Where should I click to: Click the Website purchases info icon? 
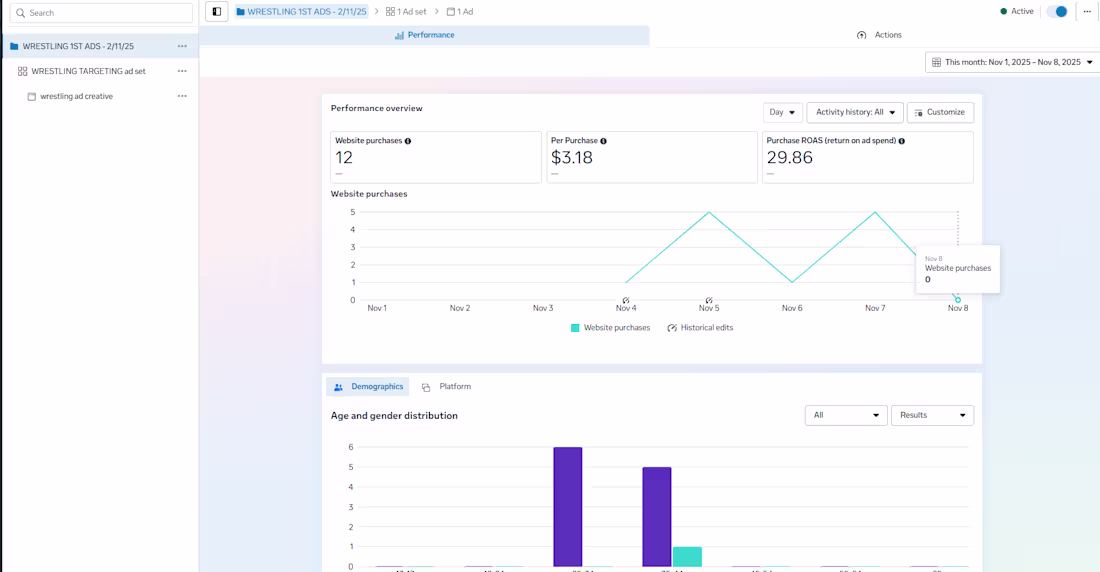coord(408,141)
